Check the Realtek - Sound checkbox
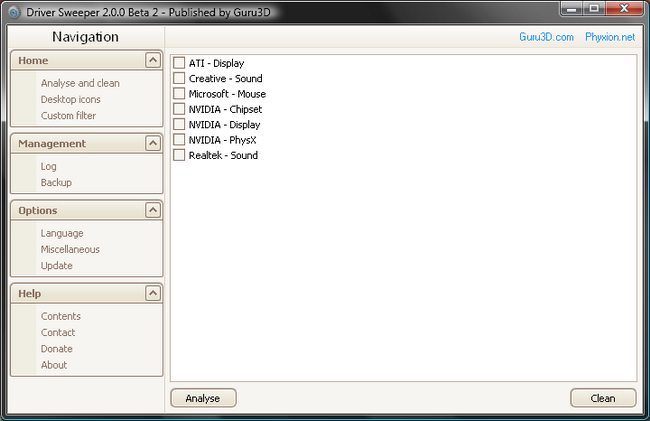 coord(179,155)
